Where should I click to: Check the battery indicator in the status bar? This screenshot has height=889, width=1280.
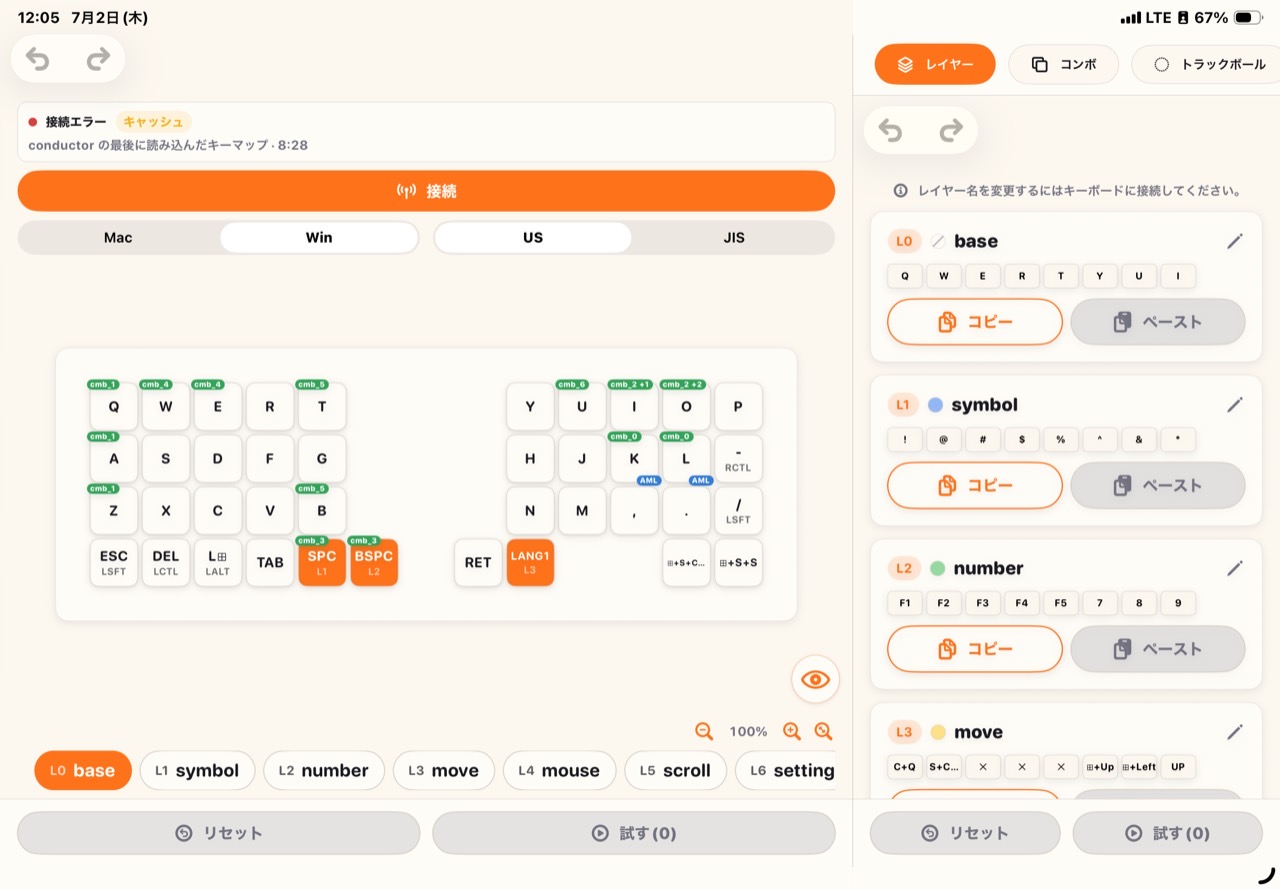pyautogui.click(x=1248, y=18)
